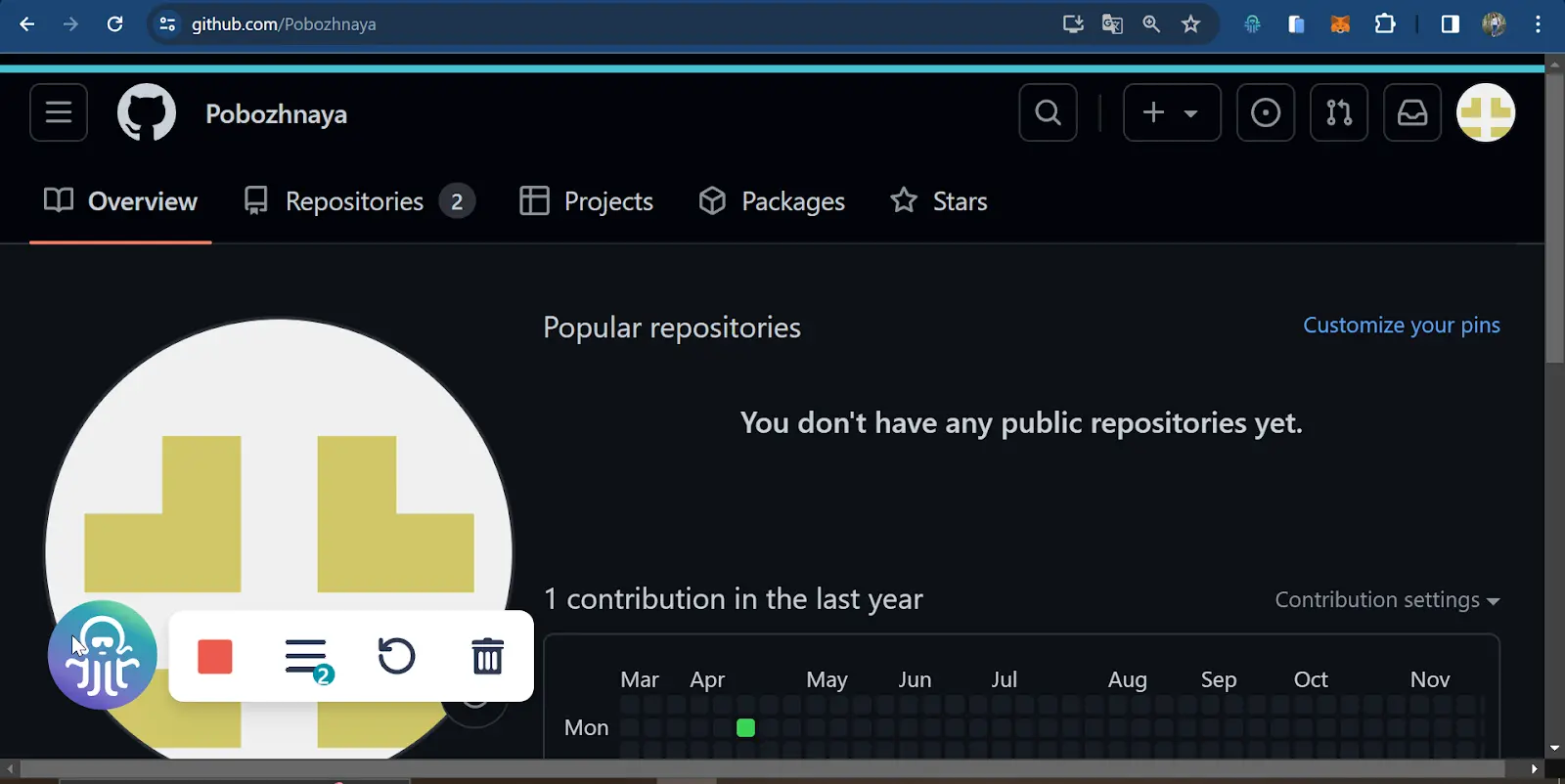Viewport: 1565px width, 784px height.
Task: Delete the recording with the trash icon
Action: pos(487,656)
